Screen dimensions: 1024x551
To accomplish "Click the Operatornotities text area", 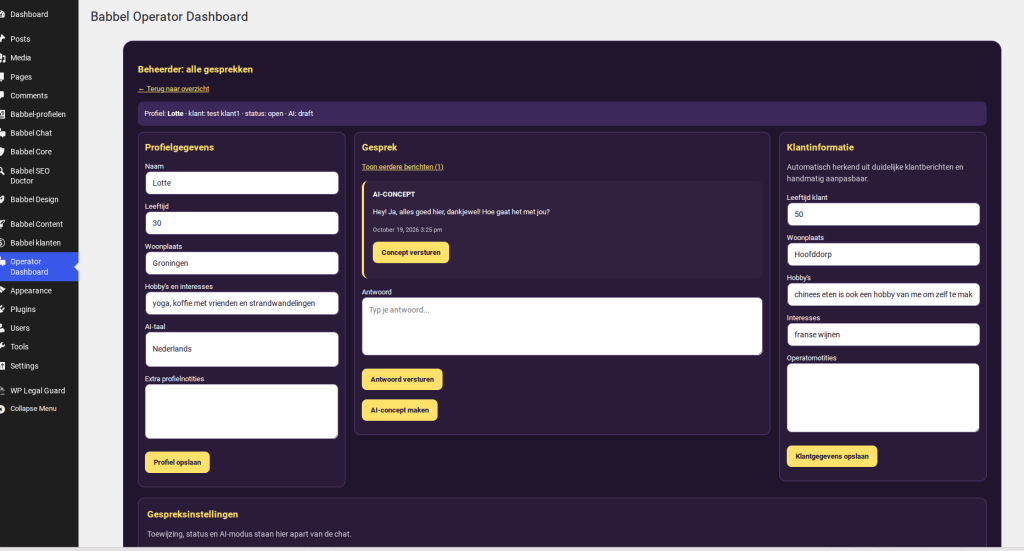I will coord(883,398).
